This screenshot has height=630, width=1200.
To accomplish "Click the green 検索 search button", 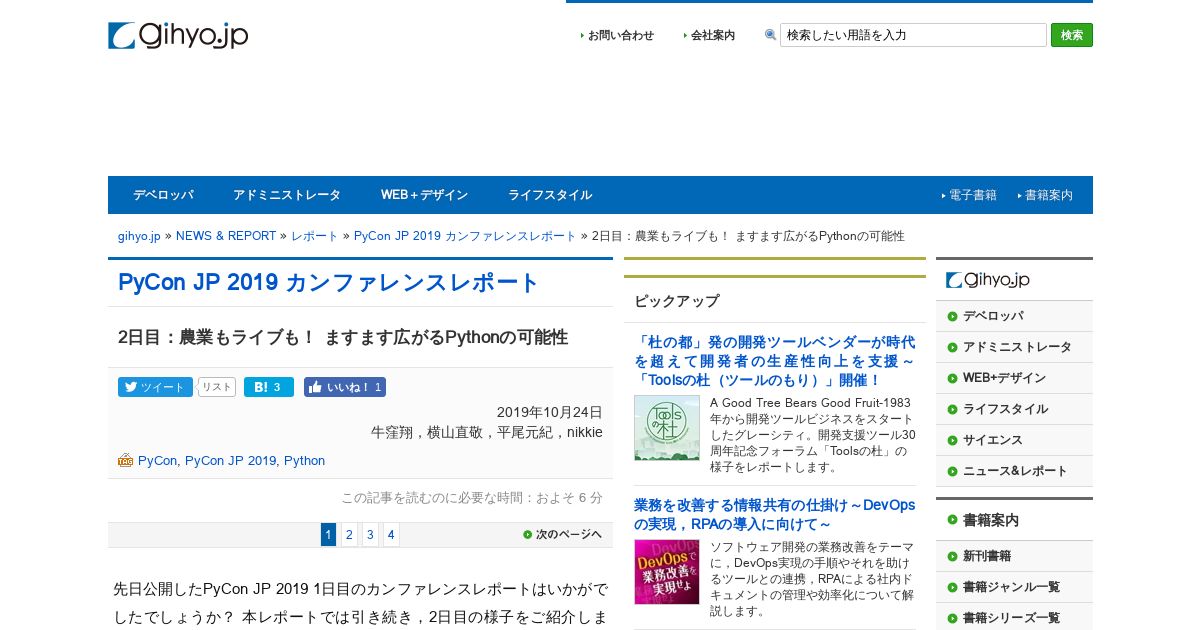I will click(1072, 35).
